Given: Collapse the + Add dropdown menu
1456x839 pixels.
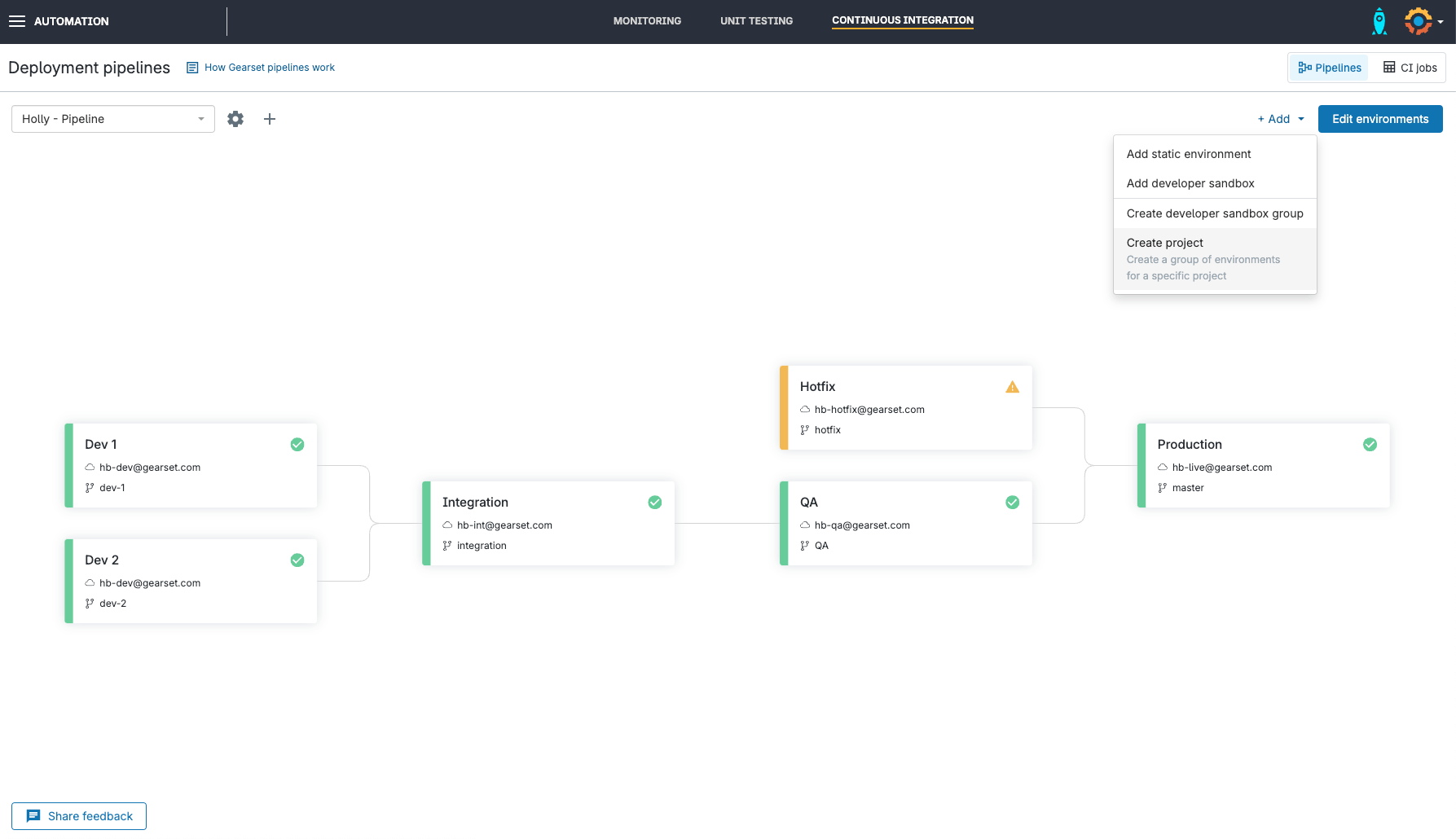Looking at the screenshot, I should coord(1280,119).
